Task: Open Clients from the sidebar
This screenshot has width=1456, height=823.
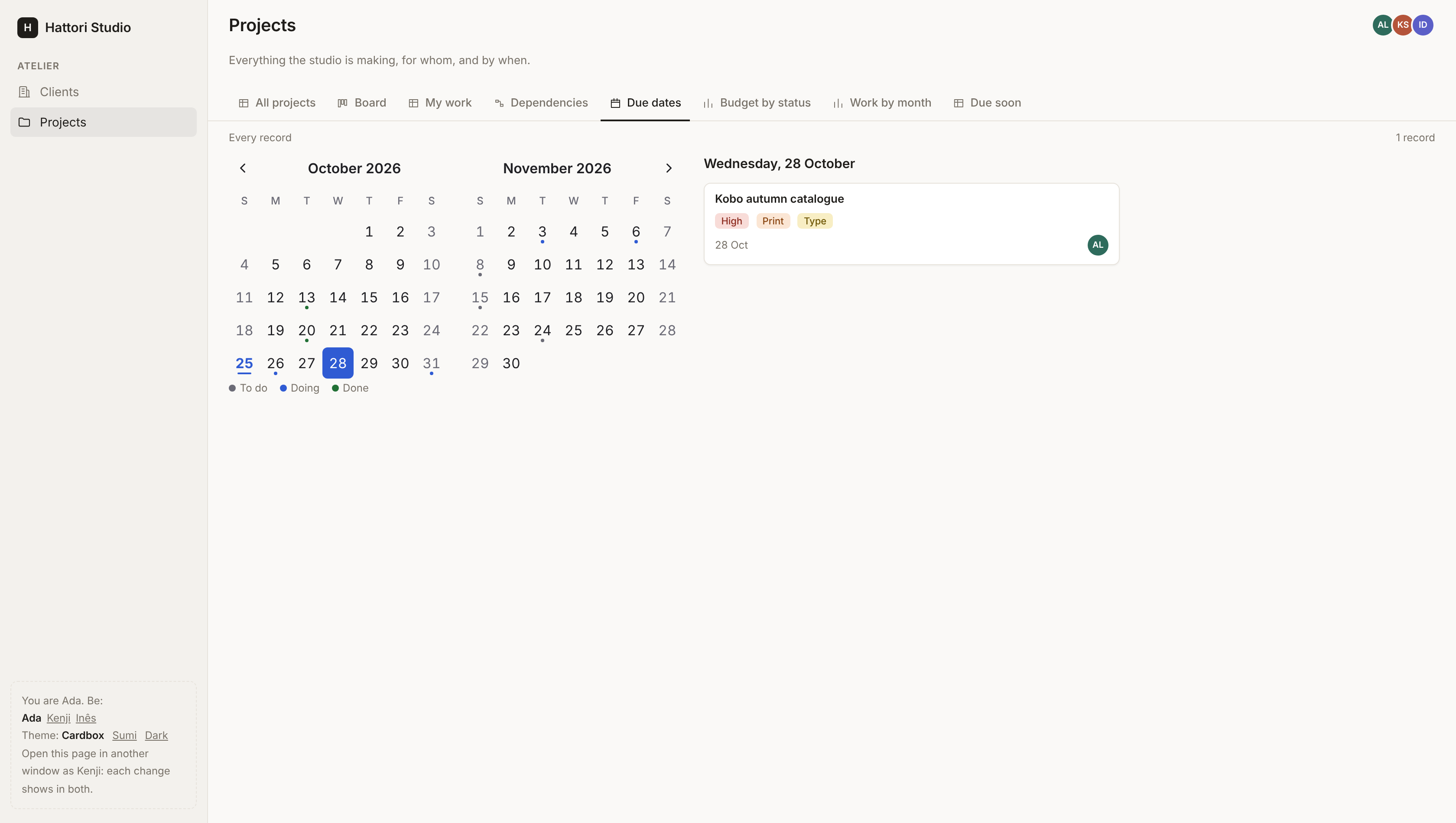Action: pyautogui.click(x=104, y=91)
